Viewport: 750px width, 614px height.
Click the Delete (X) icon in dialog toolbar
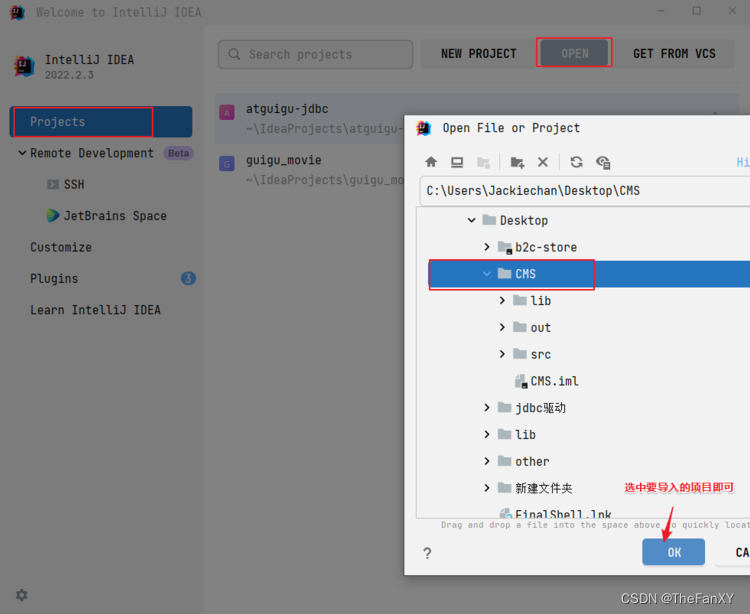pos(542,162)
